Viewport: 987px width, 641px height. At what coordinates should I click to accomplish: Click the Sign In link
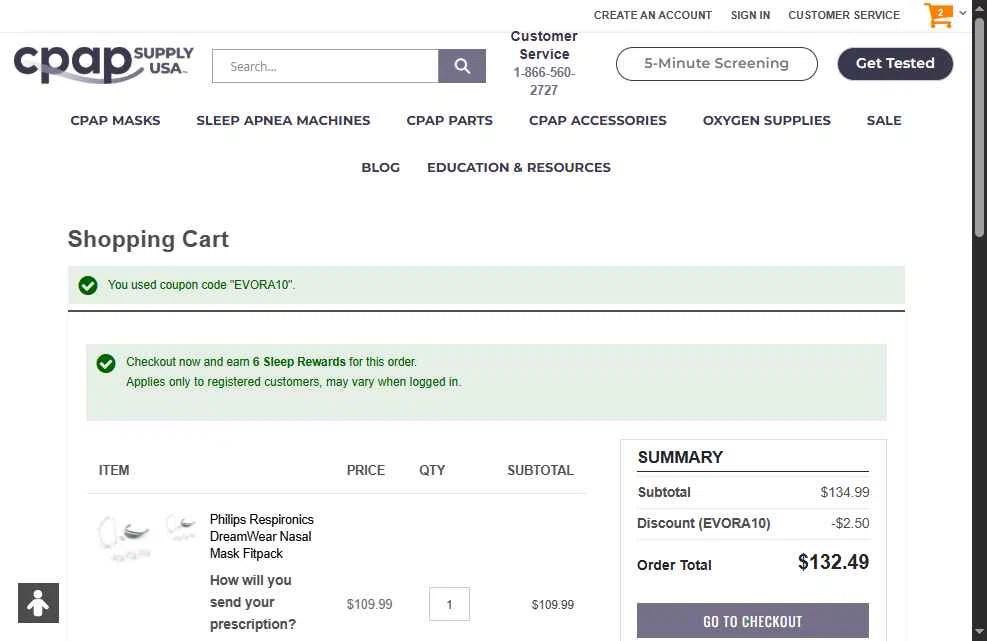pyautogui.click(x=750, y=15)
